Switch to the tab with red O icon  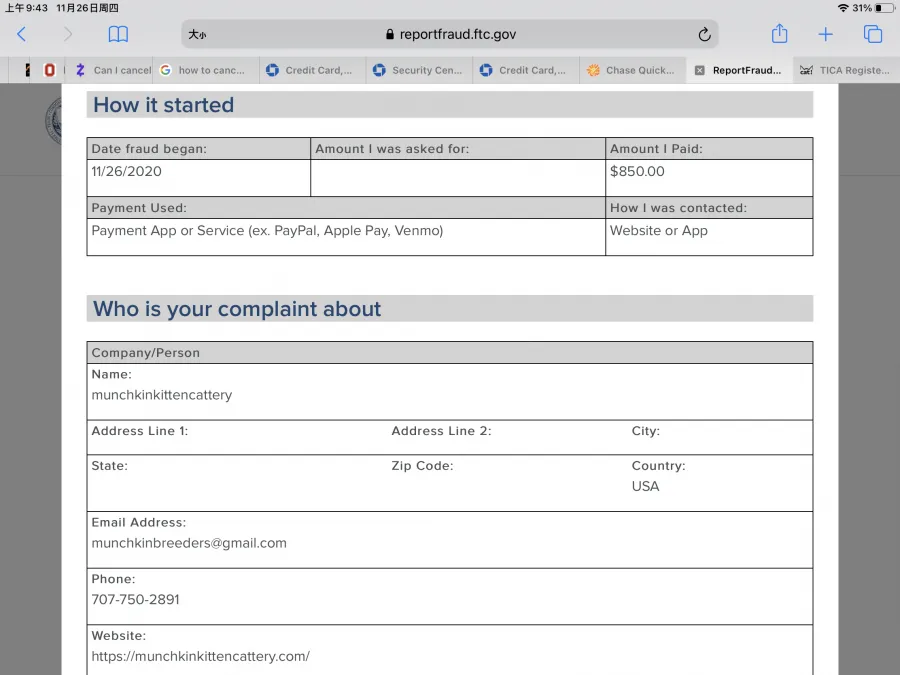click(x=49, y=70)
